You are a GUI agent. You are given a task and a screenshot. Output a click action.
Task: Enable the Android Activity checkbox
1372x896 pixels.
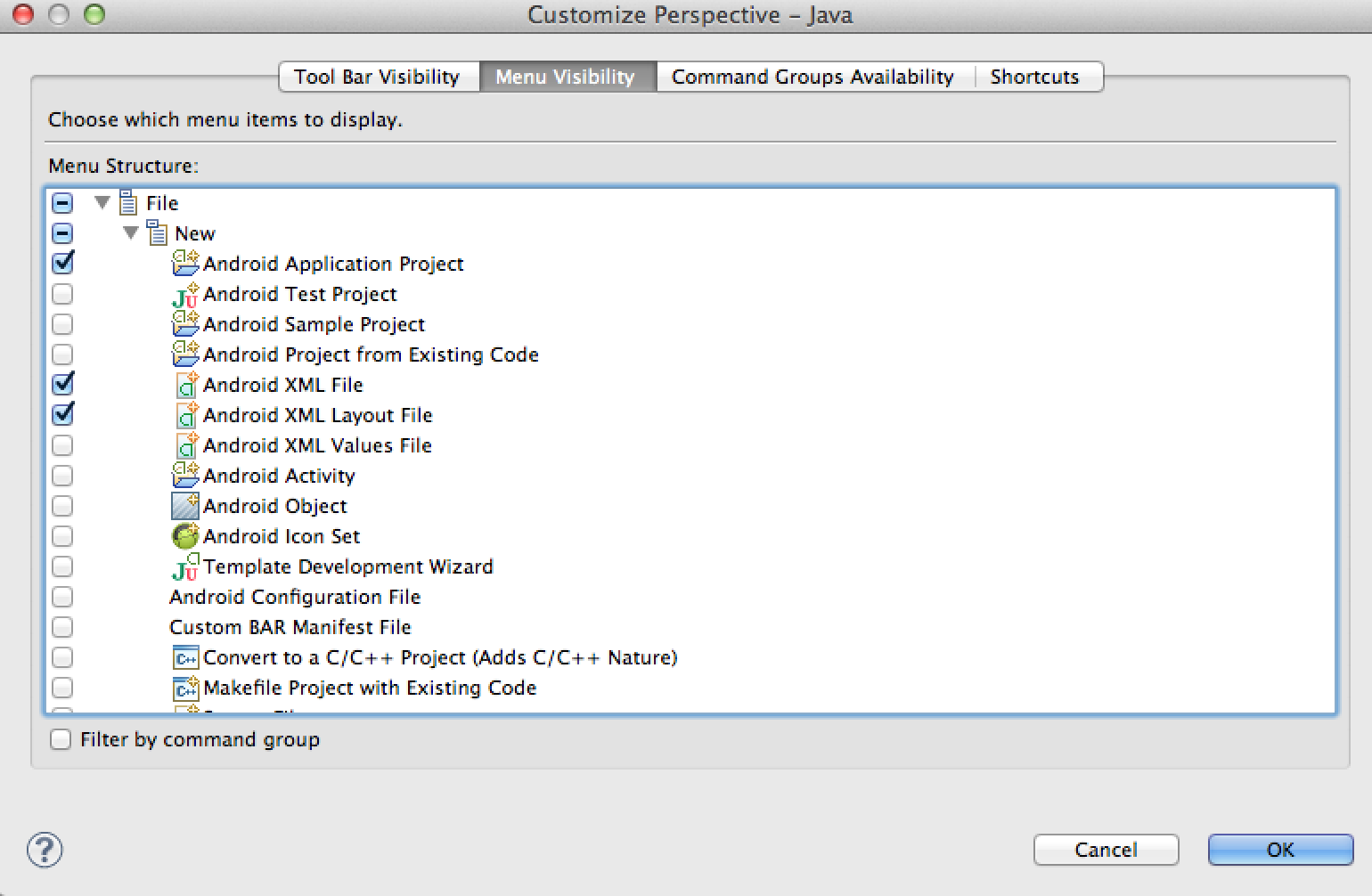click(62, 476)
